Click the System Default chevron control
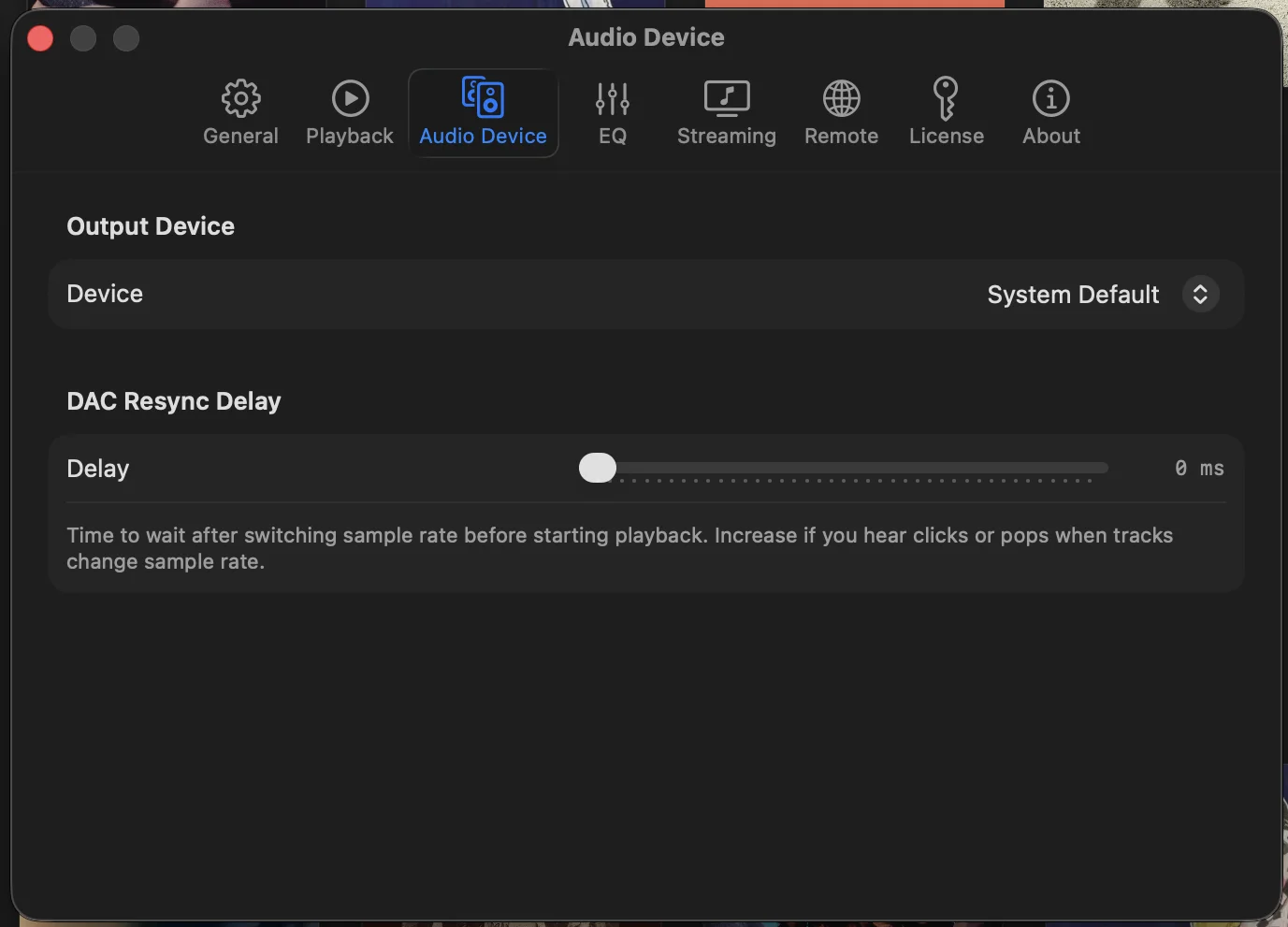The height and width of the screenshot is (927, 1288). [x=1200, y=294]
